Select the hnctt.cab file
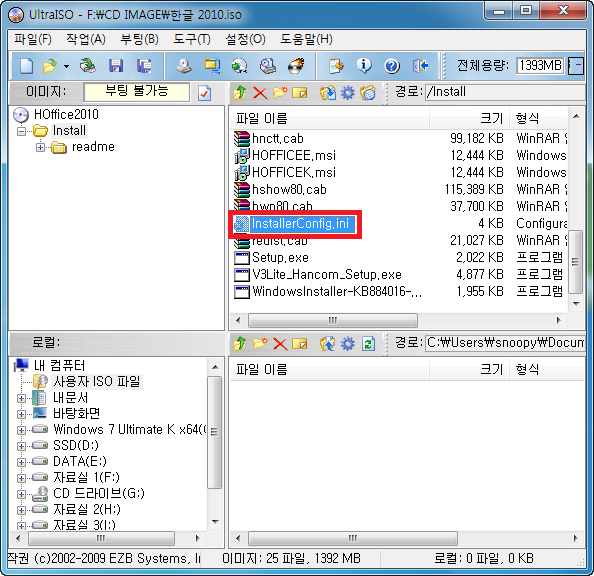Viewport: 594px width, 576px height. (278, 139)
